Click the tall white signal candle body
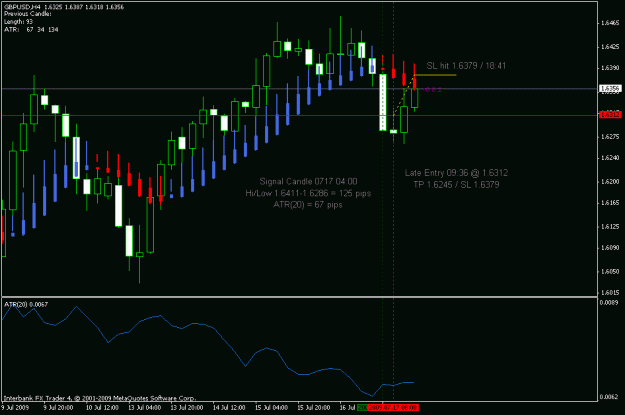This screenshot has width=625, height=415. tap(383, 102)
